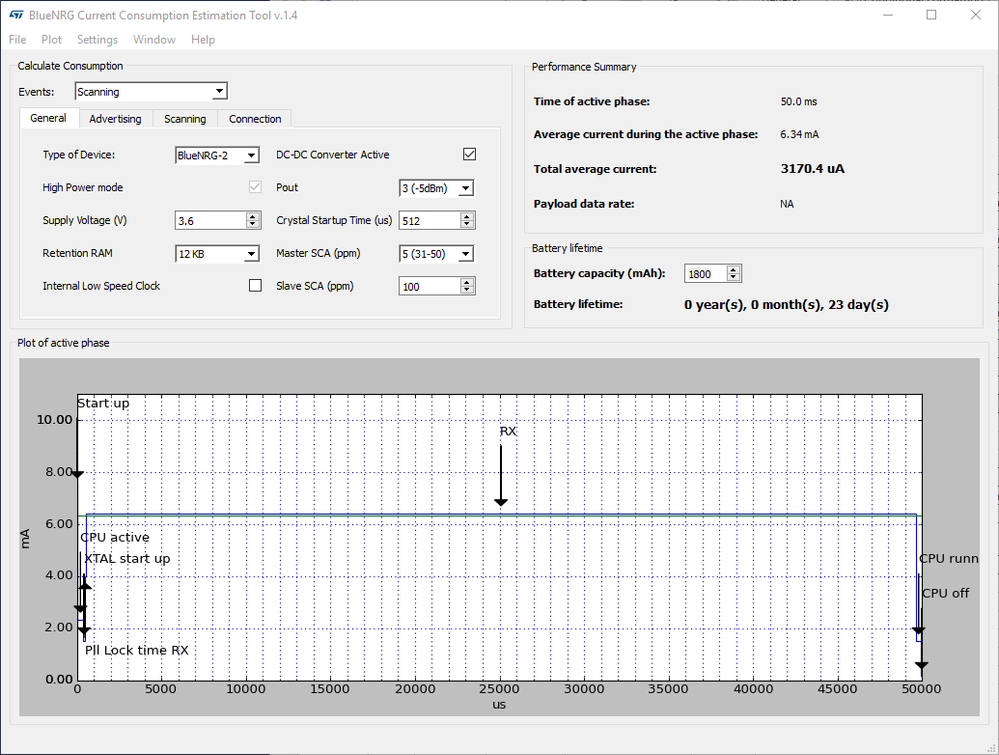The image size is (999, 755).
Task: Increase Battery capacity with up arrow
Action: (x=733, y=270)
